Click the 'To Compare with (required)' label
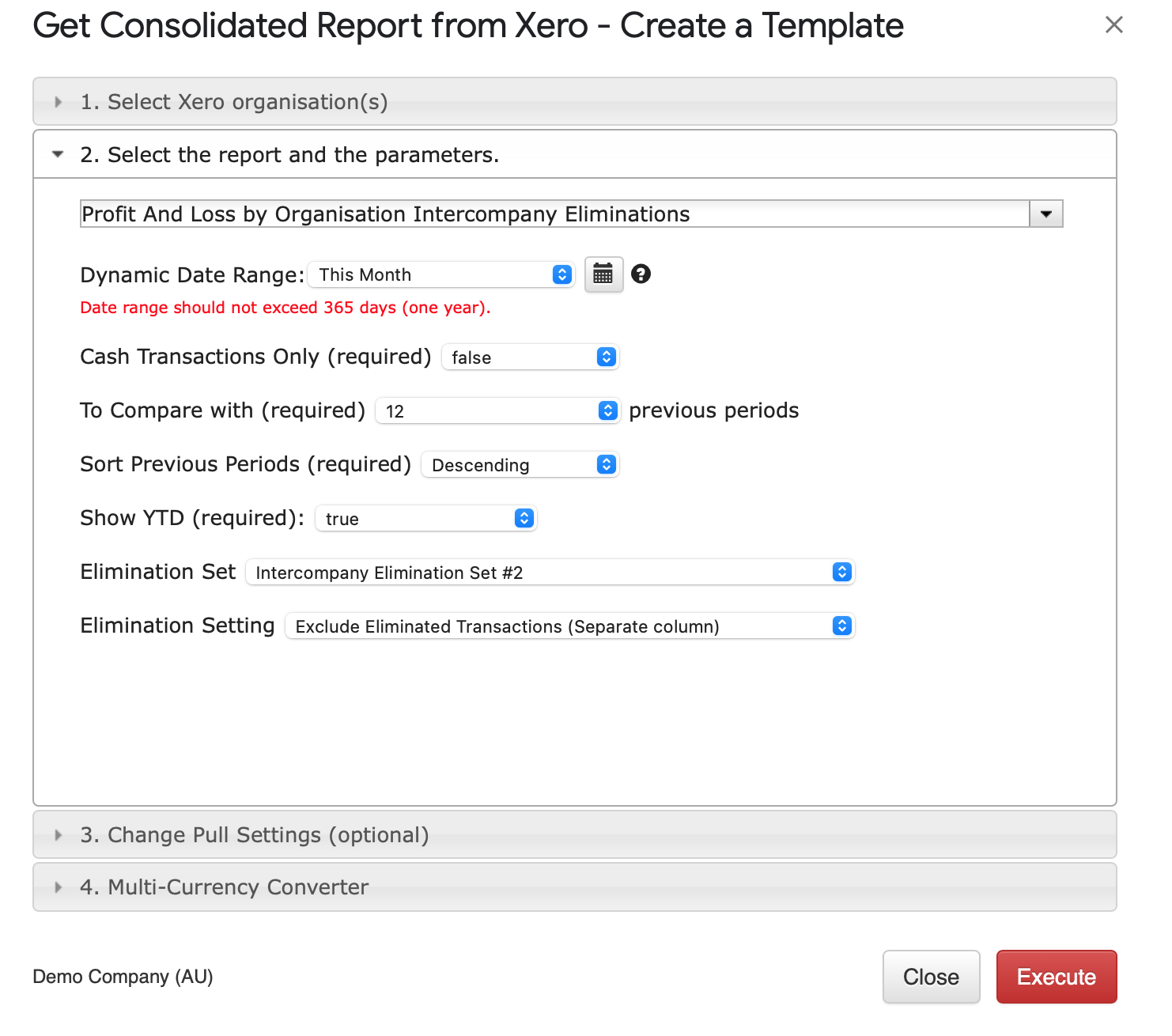 tap(223, 410)
